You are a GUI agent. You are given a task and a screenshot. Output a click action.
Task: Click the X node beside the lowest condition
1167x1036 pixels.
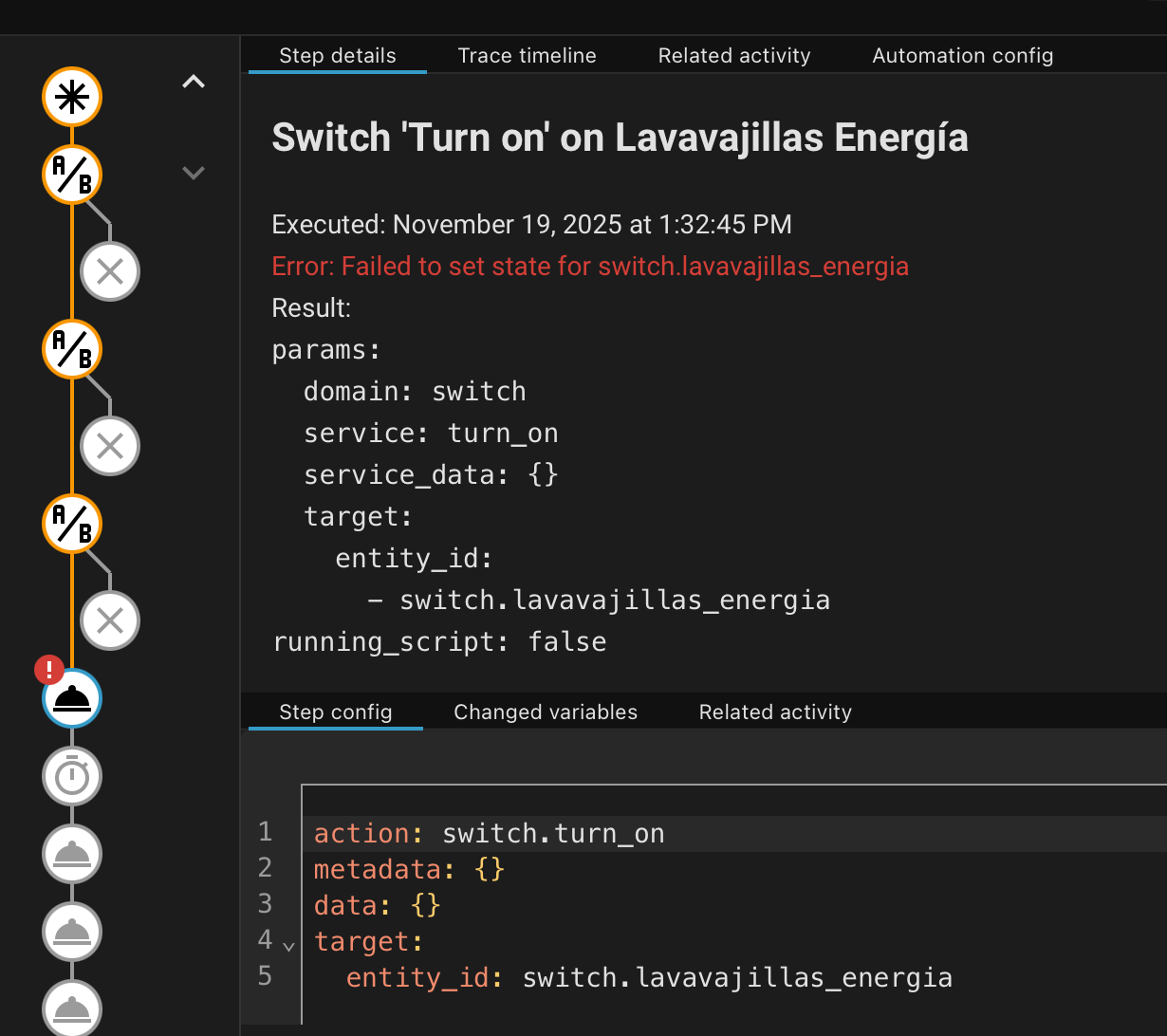pyautogui.click(x=110, y=620)
